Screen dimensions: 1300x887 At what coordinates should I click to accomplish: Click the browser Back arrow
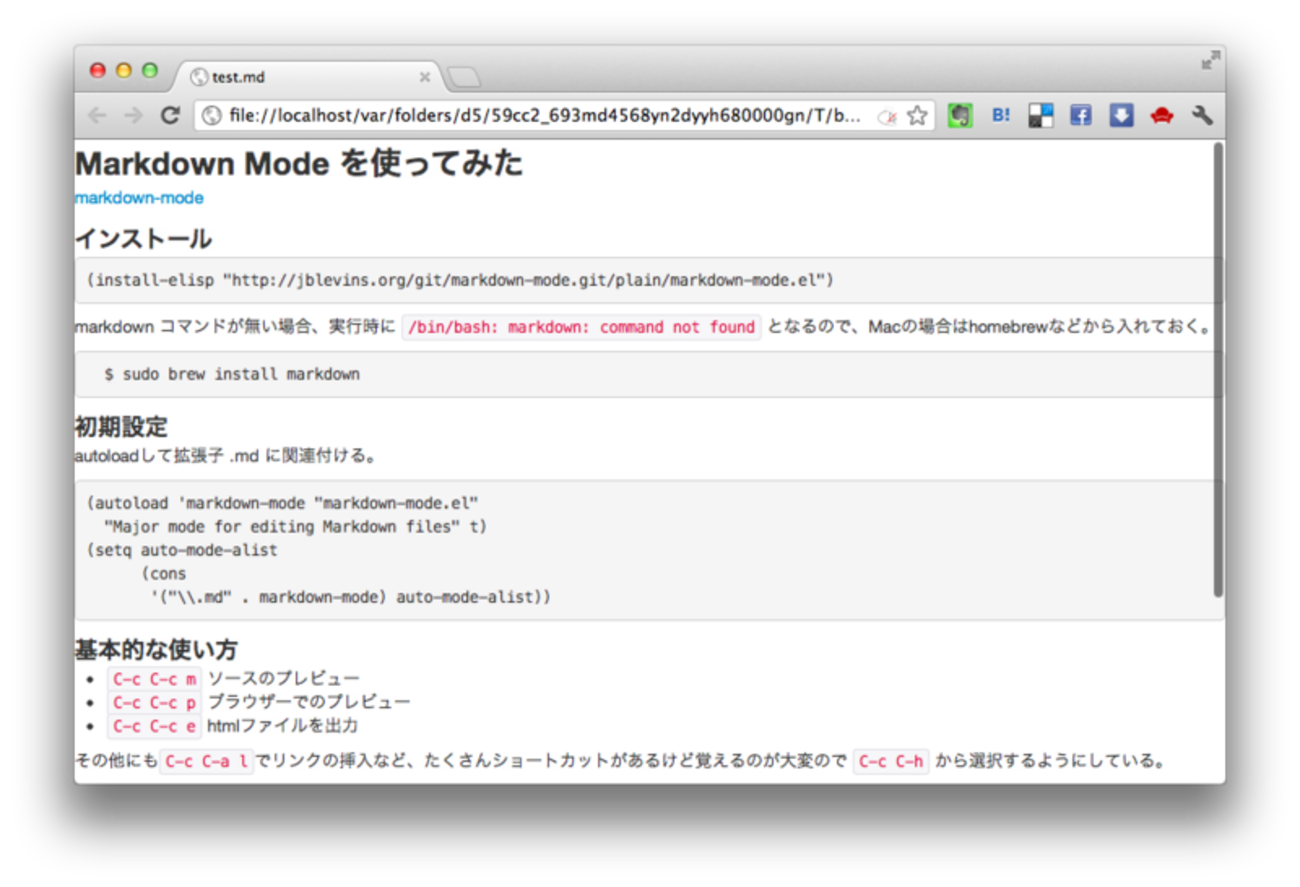point(97,116)
